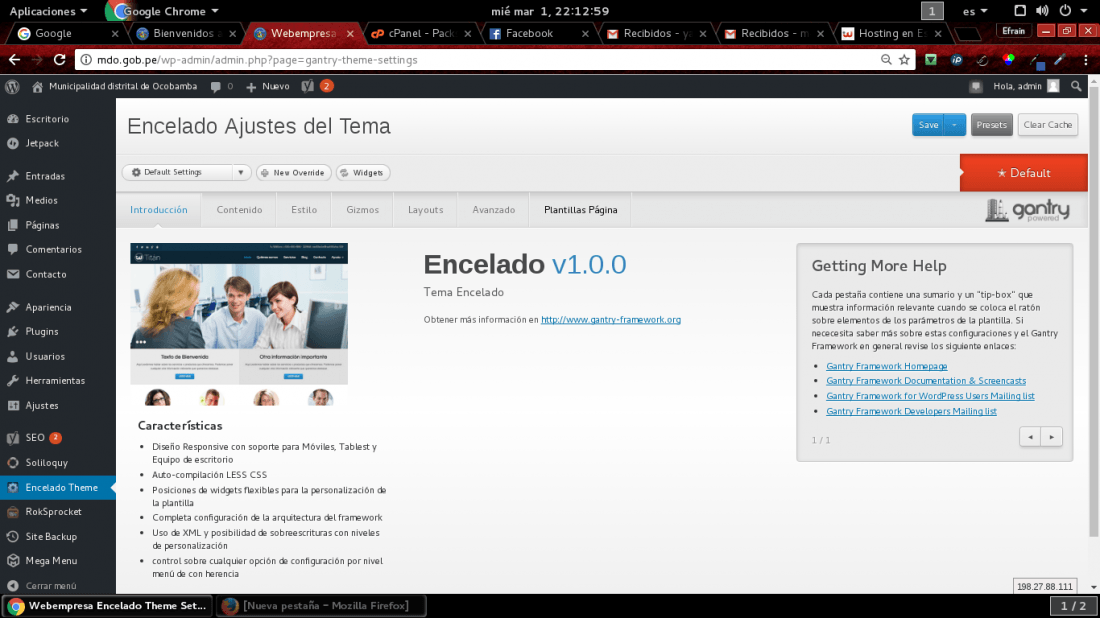Image resolution: width=1100 pixels, height=618 pixels.
Task: Go back in Chrome browser
Action: click(15, 60)
